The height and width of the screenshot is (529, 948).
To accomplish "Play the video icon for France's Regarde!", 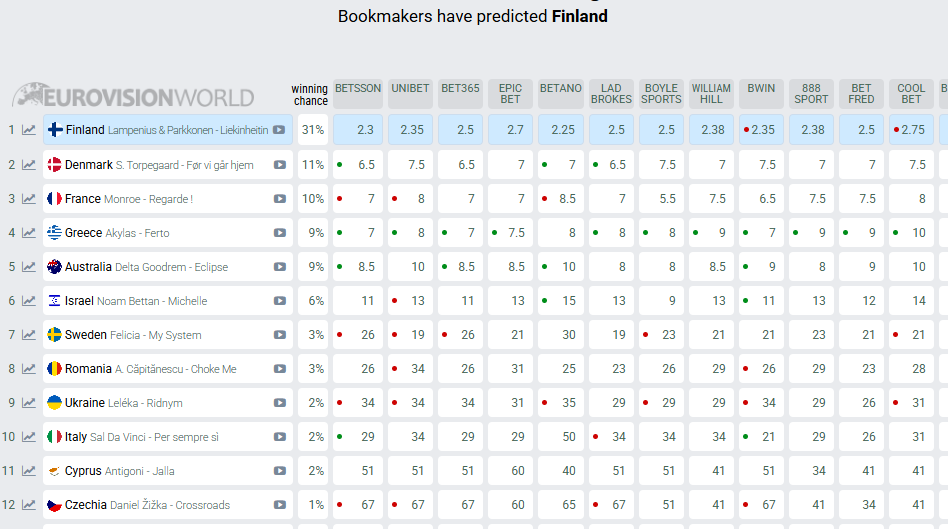I will pyautogui.click(x=280, y=199).
